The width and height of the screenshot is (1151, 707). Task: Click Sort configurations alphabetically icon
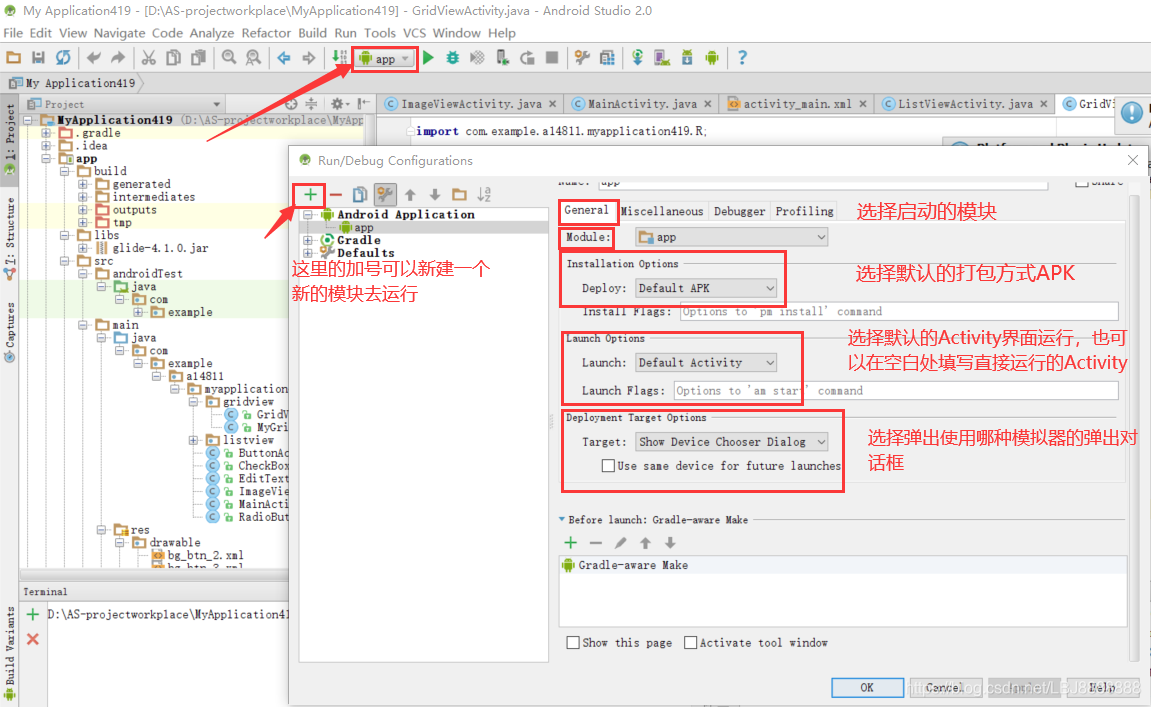484,195
